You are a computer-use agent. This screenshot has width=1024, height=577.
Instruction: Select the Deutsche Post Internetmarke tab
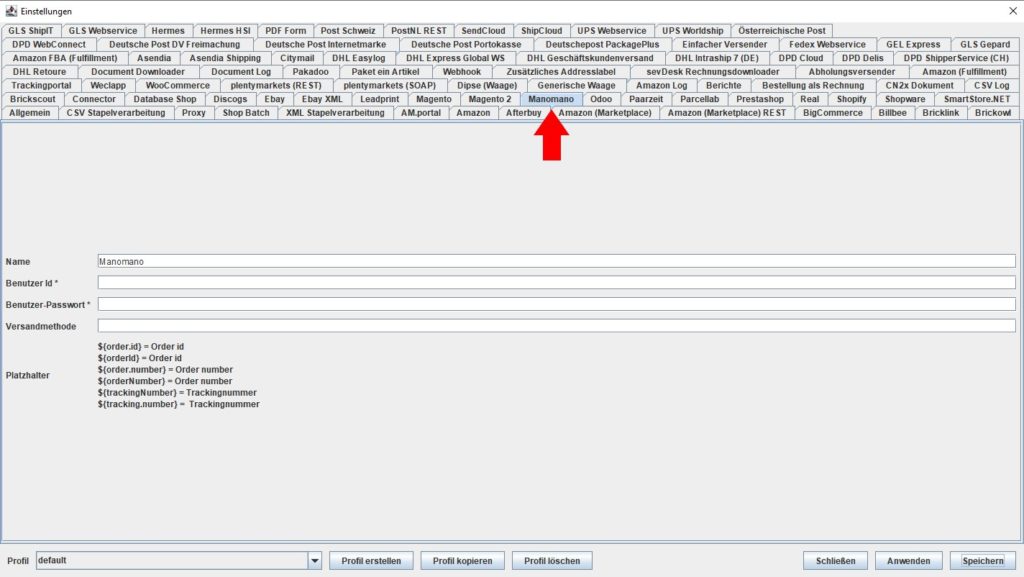pos(325,44)
